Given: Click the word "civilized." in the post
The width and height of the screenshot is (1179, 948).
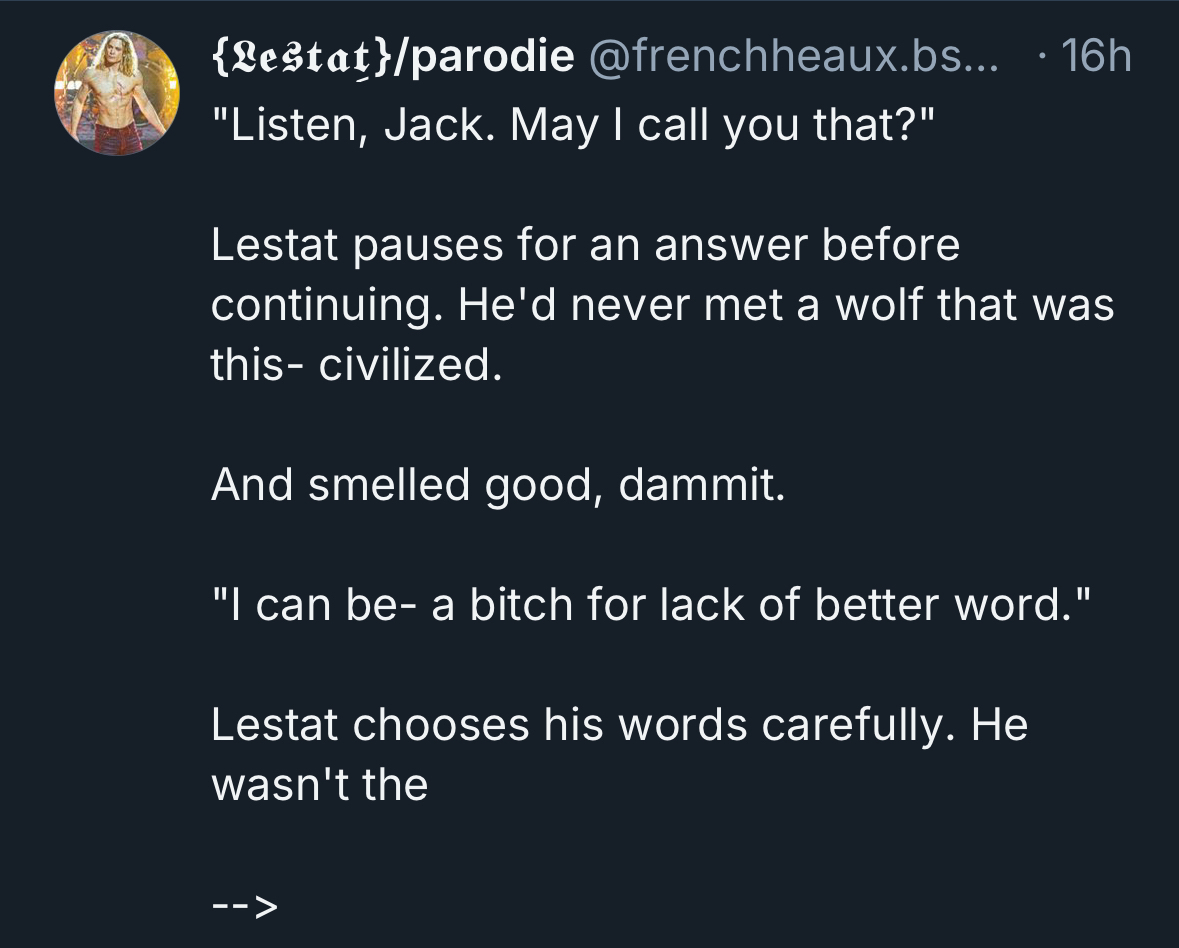Looking at the screenshot, I should [408, 366].
